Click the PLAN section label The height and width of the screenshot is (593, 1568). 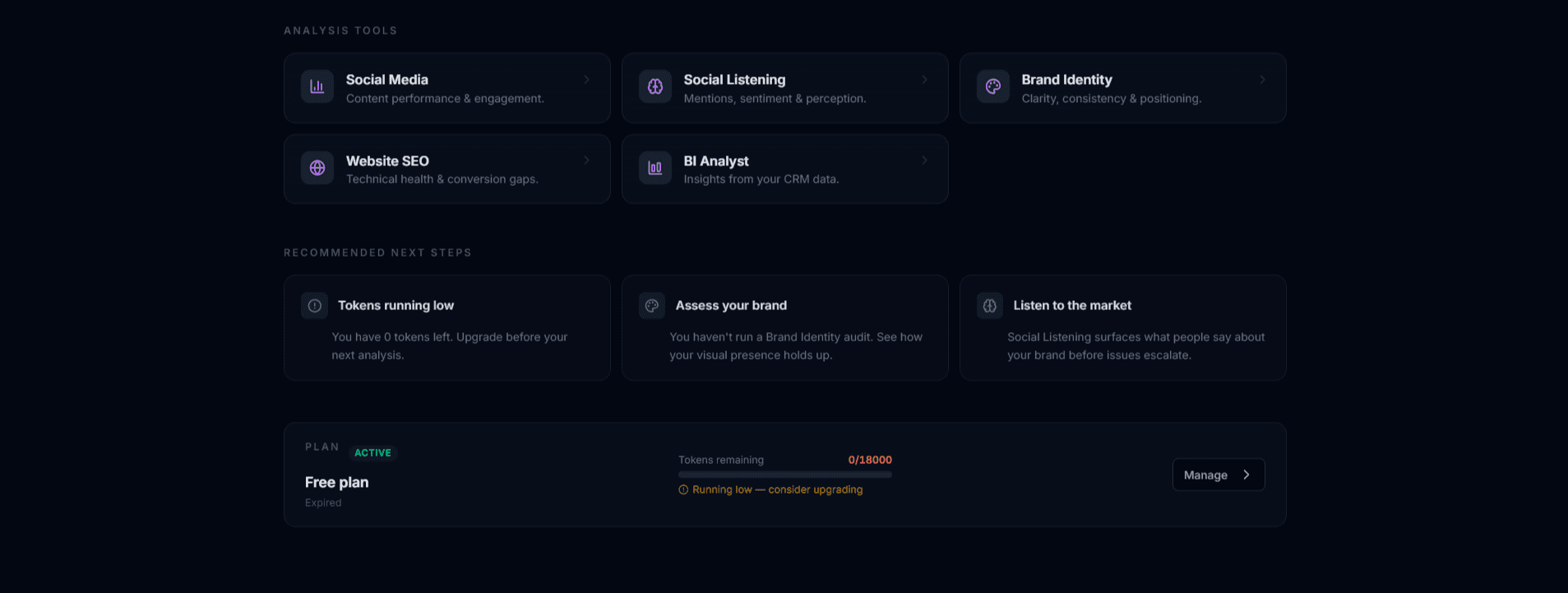coord(322,447)
